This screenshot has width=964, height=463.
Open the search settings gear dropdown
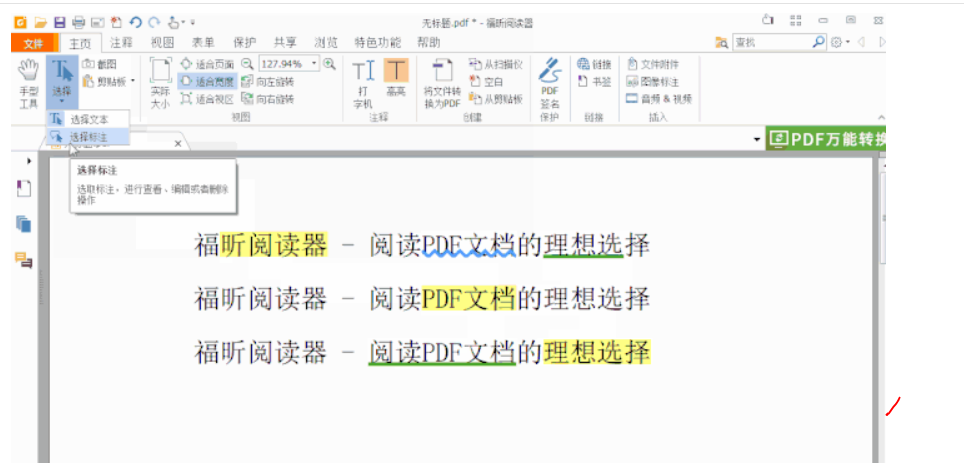[x=840, y=42]
